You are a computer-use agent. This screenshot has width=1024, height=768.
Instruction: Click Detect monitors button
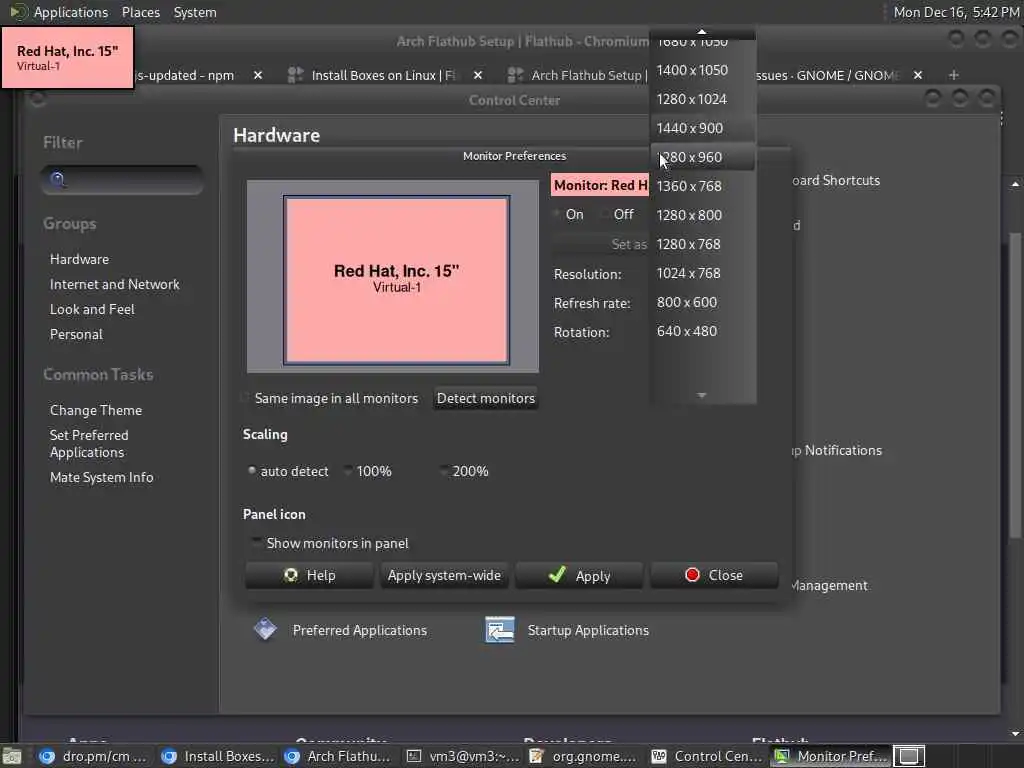click(x=485, y=398)
